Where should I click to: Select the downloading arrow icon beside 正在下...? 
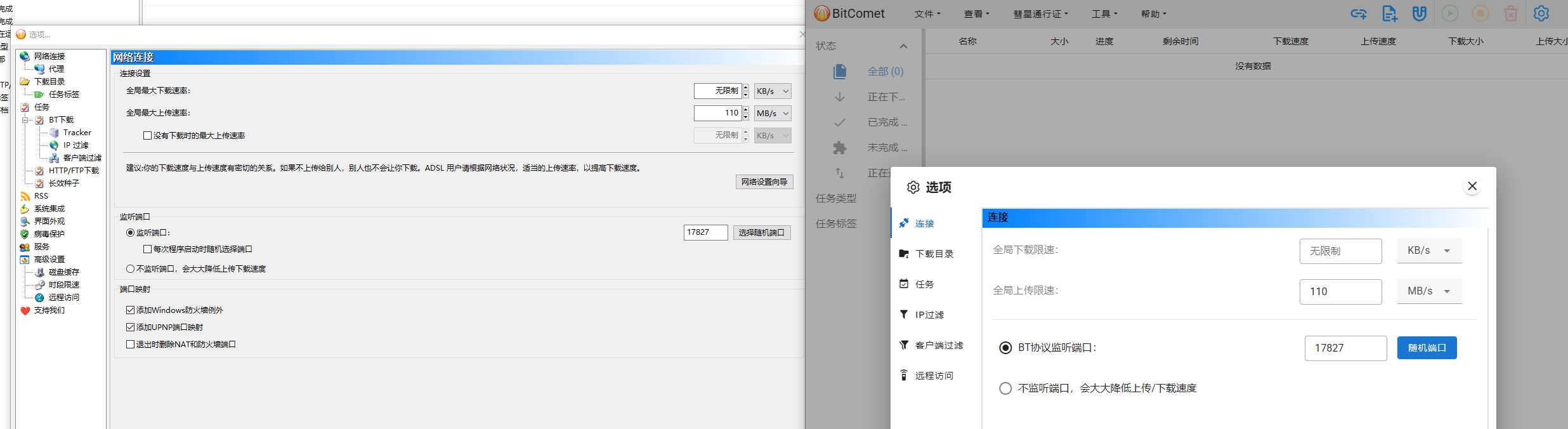[x=840, y=97]
